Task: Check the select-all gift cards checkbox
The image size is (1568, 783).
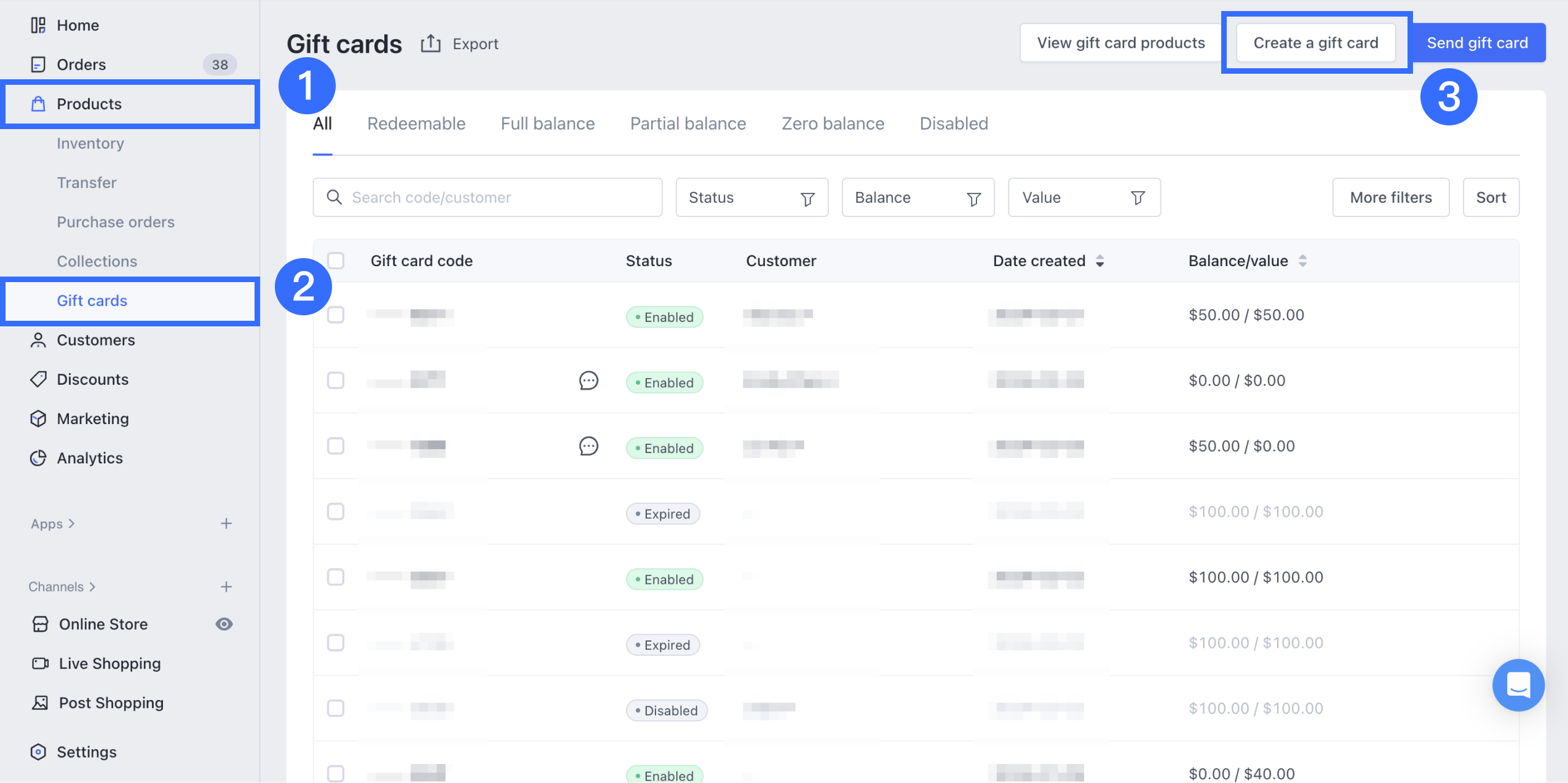Action: (336, 261)
